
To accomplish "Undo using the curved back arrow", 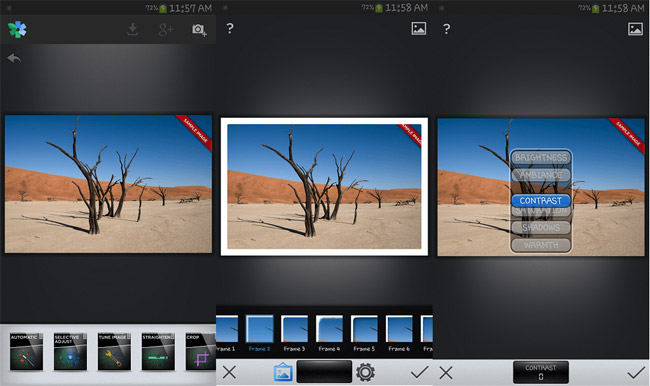I will (x=14, y=58).
